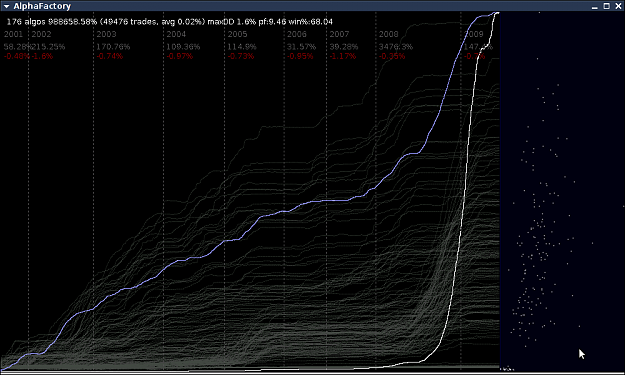Click the 3476.3% yearly return value

pos(396,47)
